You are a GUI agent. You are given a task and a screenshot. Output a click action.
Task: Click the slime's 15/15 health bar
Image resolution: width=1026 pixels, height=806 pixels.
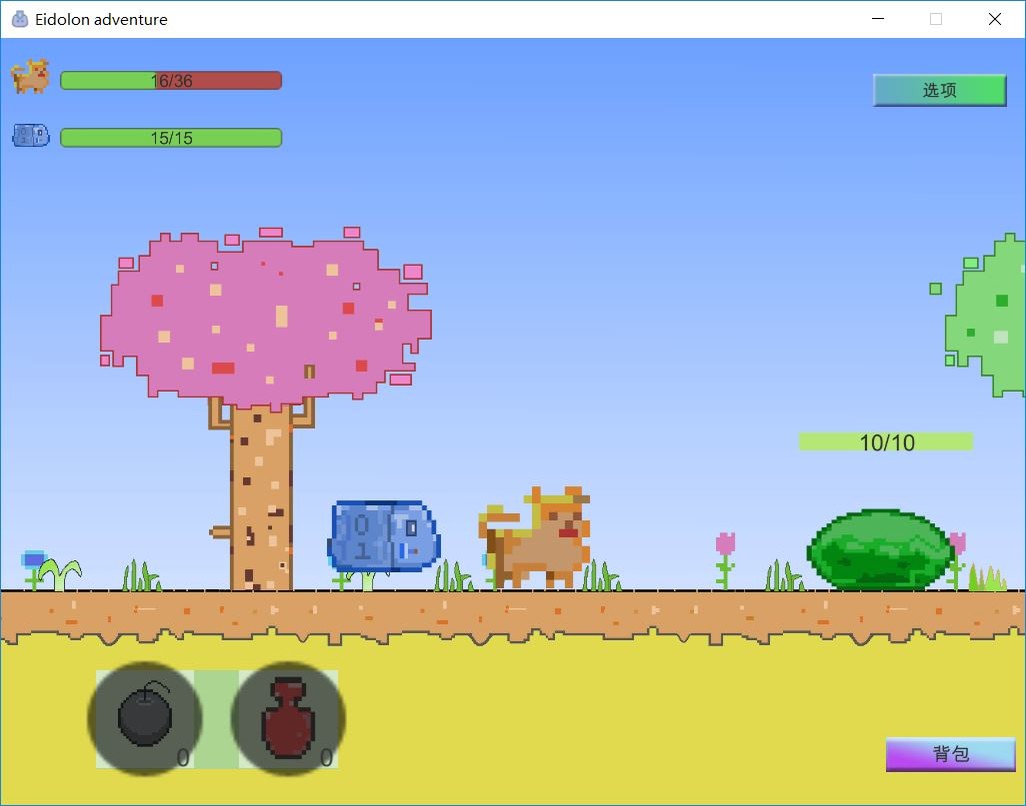point(171,138)
